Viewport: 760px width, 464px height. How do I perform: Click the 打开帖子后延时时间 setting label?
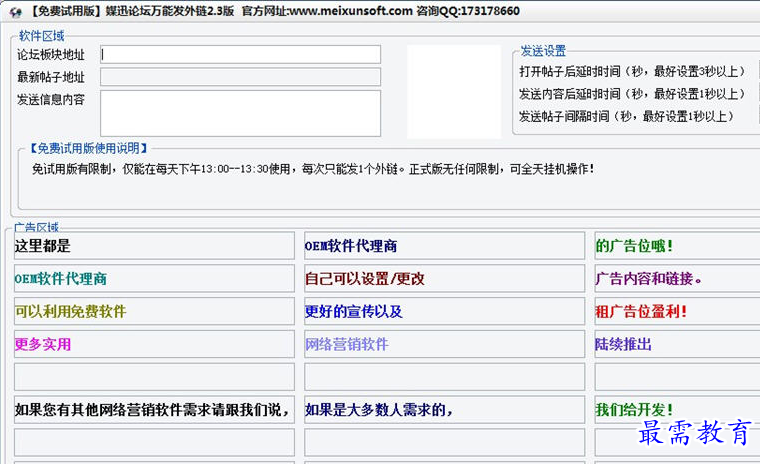coord(632,72)
